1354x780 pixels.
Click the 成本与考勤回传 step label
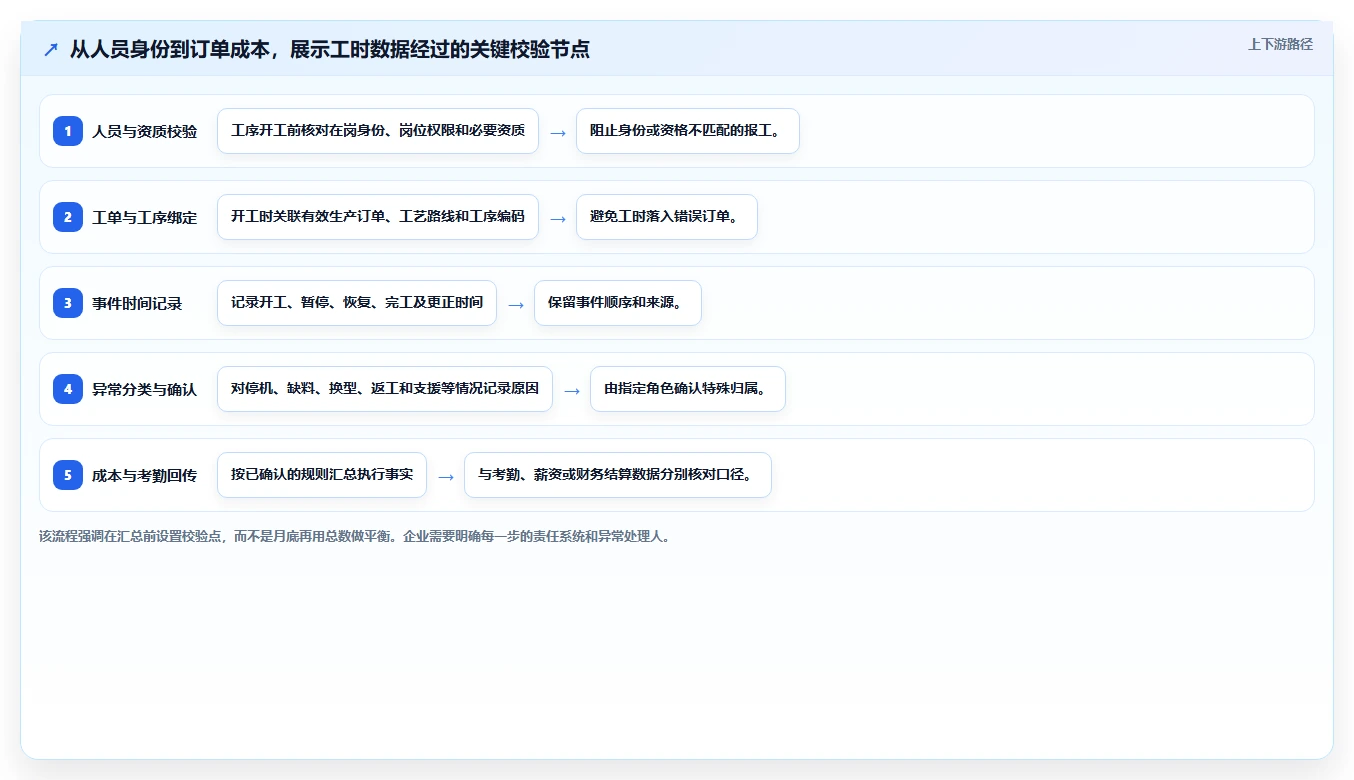click(x=145, y=475)
